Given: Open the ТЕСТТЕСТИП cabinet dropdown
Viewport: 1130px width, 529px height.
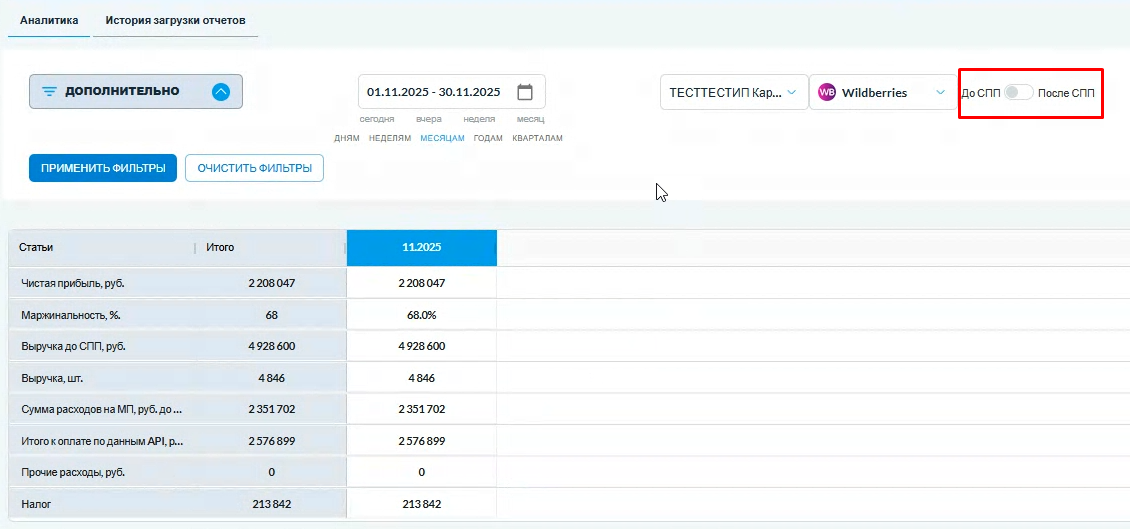Looking at the screenshot, I should (734, 92).
